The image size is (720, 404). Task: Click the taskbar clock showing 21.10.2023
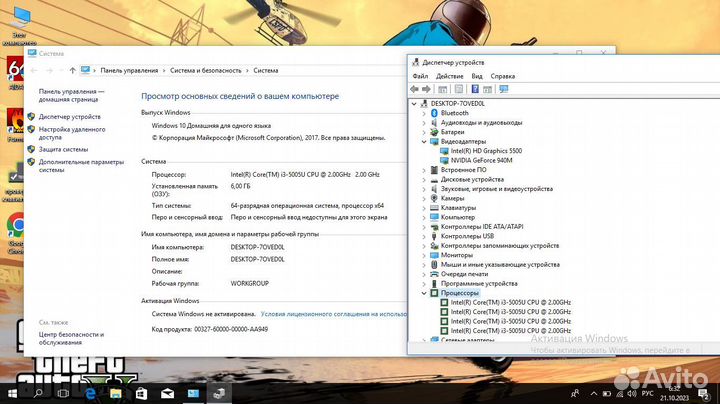(674, 394)
